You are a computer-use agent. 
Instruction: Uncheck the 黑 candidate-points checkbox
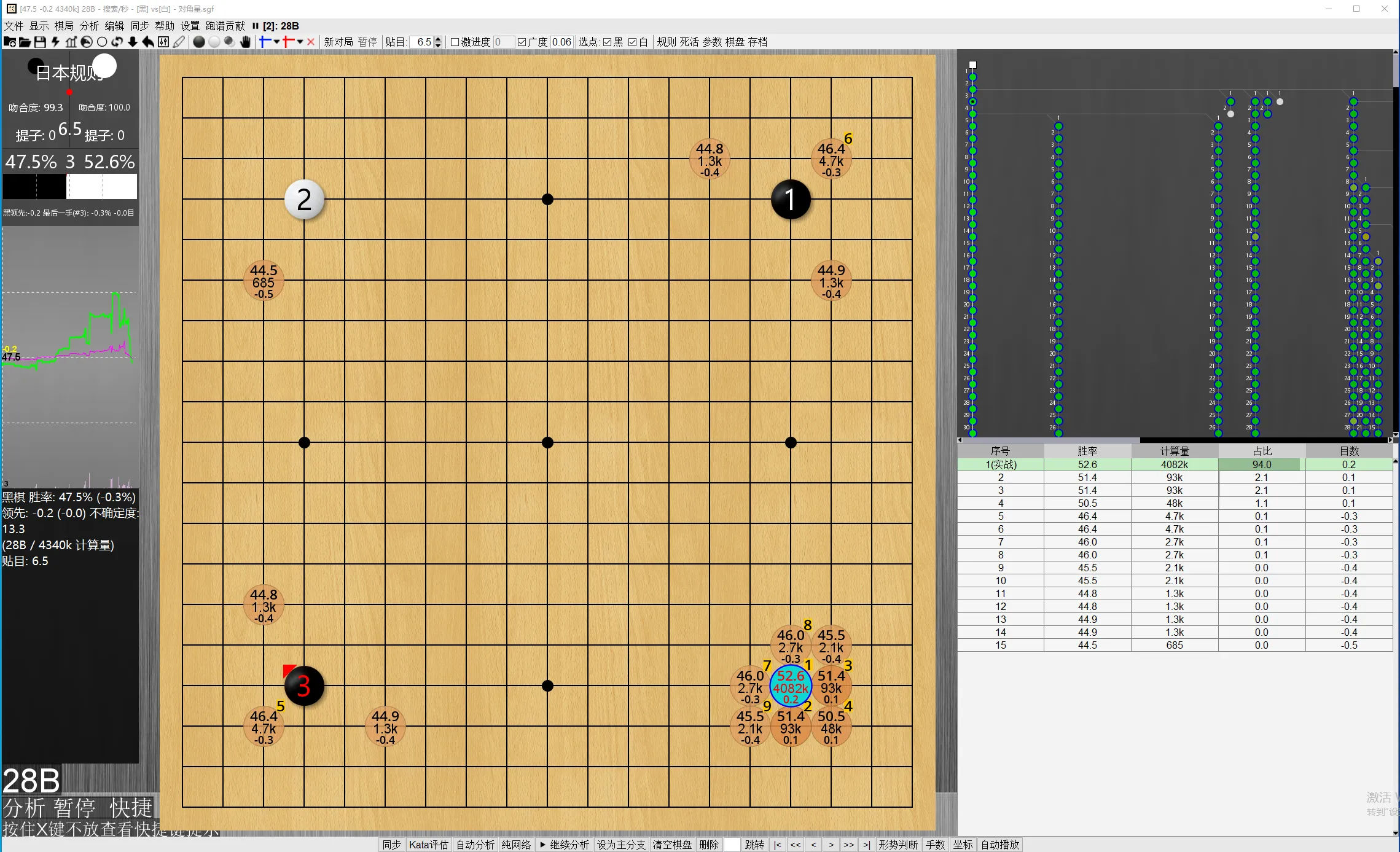[x=607, y=42]
